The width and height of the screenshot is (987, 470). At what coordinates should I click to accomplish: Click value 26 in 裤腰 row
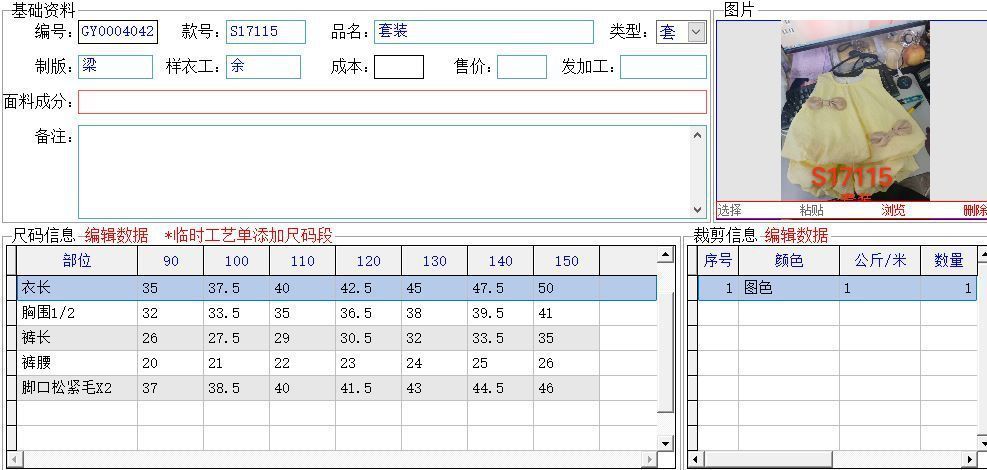pyautogui.click(x=567, y=363)
